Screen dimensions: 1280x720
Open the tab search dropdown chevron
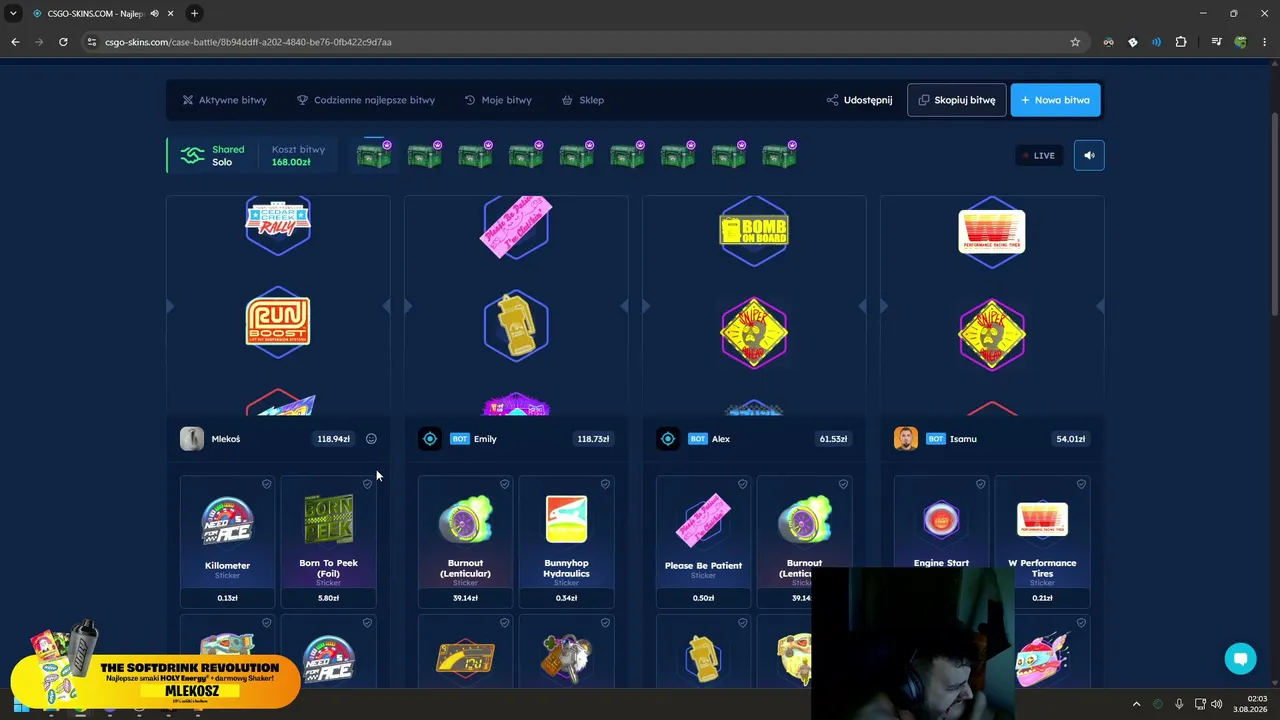pos(13,13)
